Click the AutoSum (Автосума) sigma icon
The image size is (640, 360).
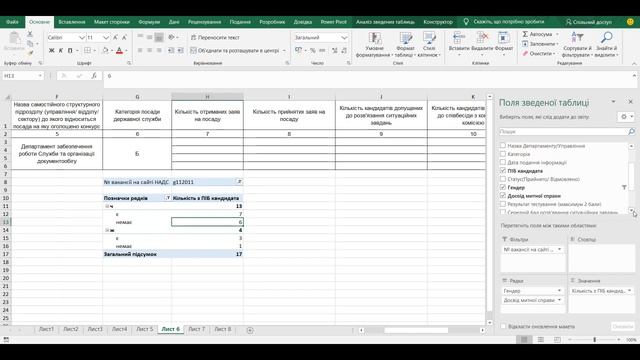click(x=525, y=34)
